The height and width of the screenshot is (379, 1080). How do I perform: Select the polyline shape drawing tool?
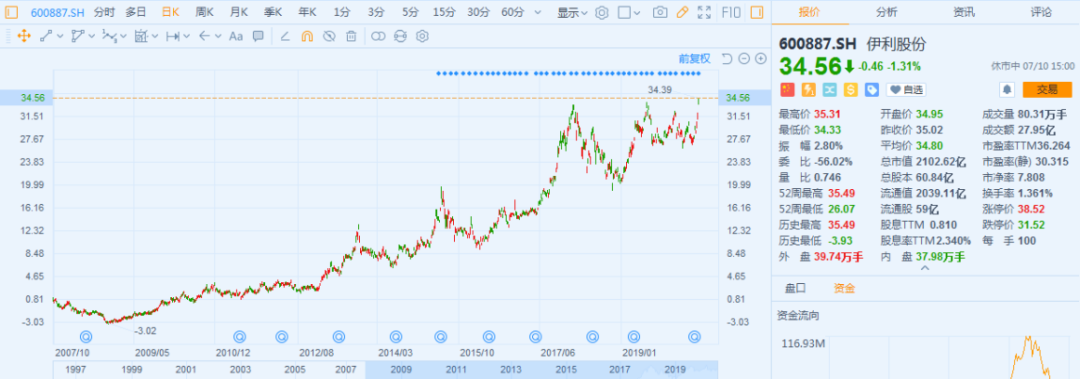pyautogui.click(x=78, y=36)
